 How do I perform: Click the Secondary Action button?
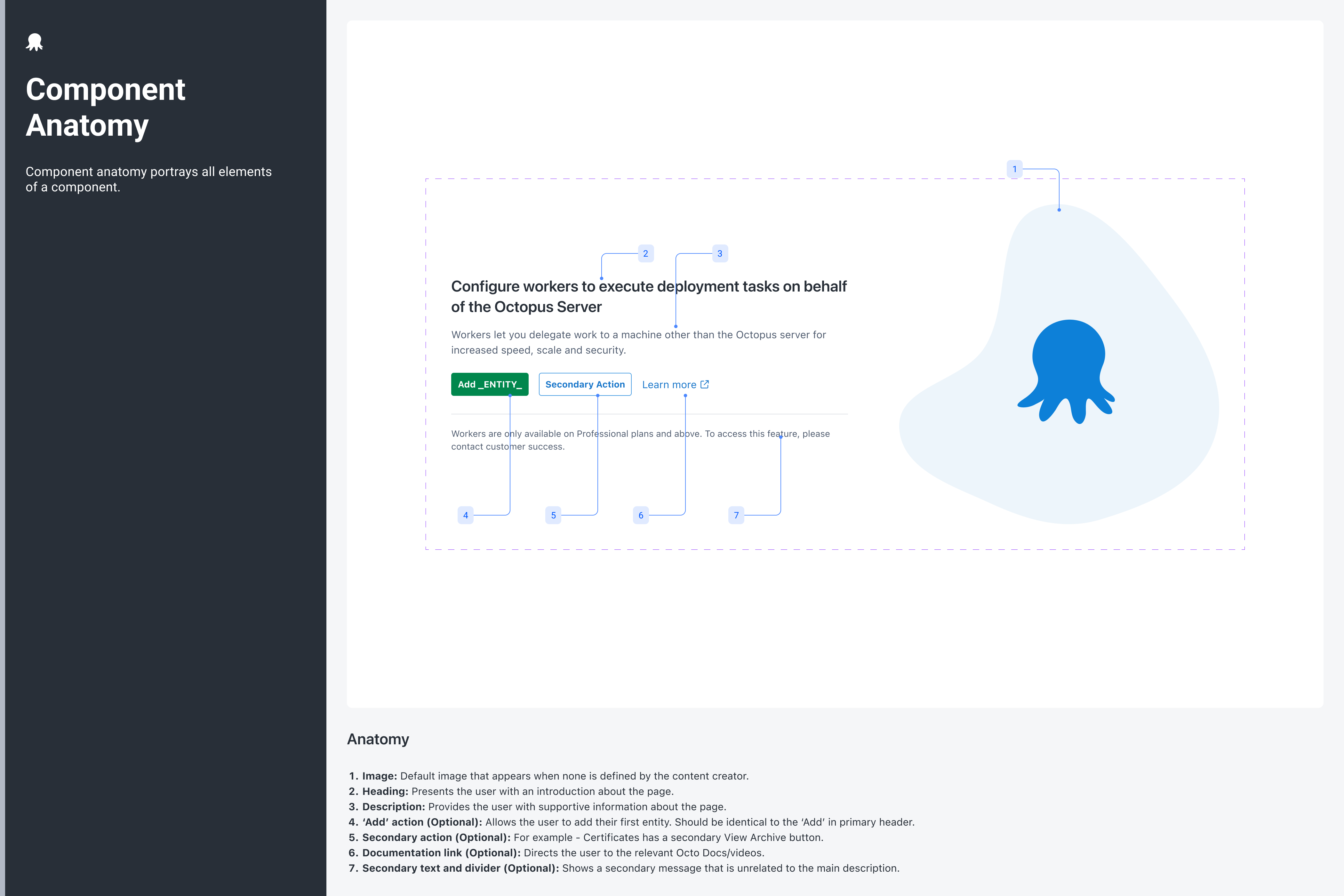tap(585, 385)
